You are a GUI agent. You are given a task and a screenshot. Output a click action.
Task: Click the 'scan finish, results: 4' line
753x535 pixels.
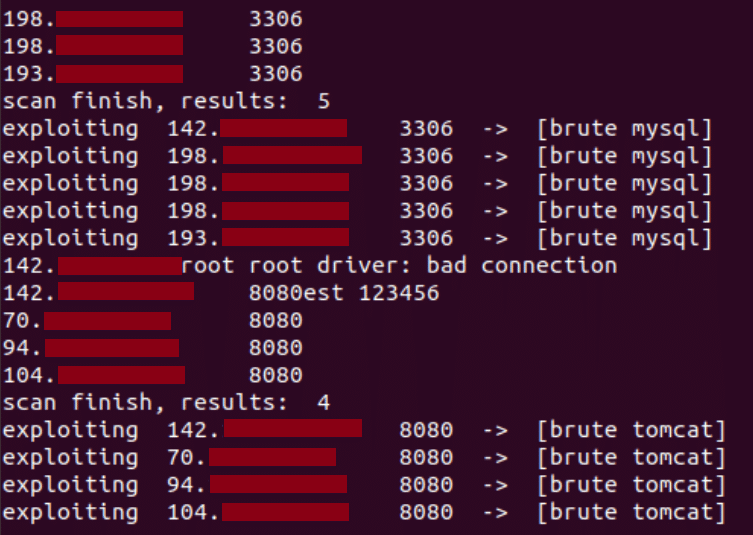pyautogui.click(x=166, y=403)
